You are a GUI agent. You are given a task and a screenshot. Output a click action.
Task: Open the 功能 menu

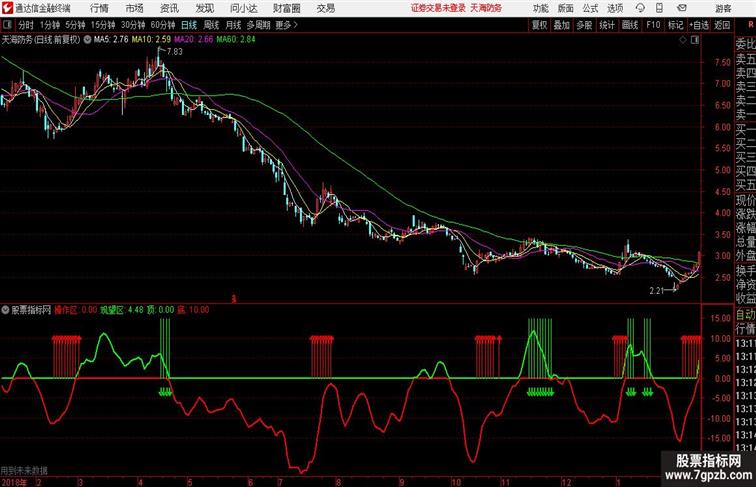(540, 8)
